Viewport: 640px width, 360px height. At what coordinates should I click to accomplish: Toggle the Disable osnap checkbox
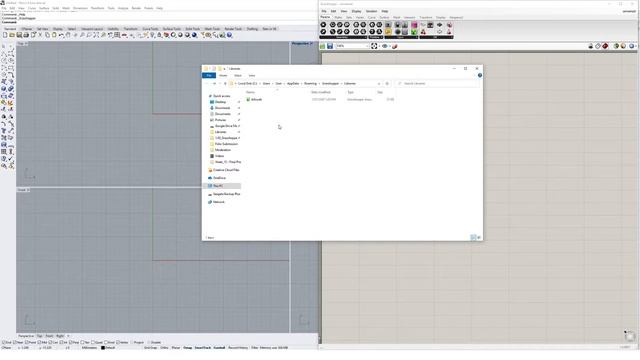point(149,342)
